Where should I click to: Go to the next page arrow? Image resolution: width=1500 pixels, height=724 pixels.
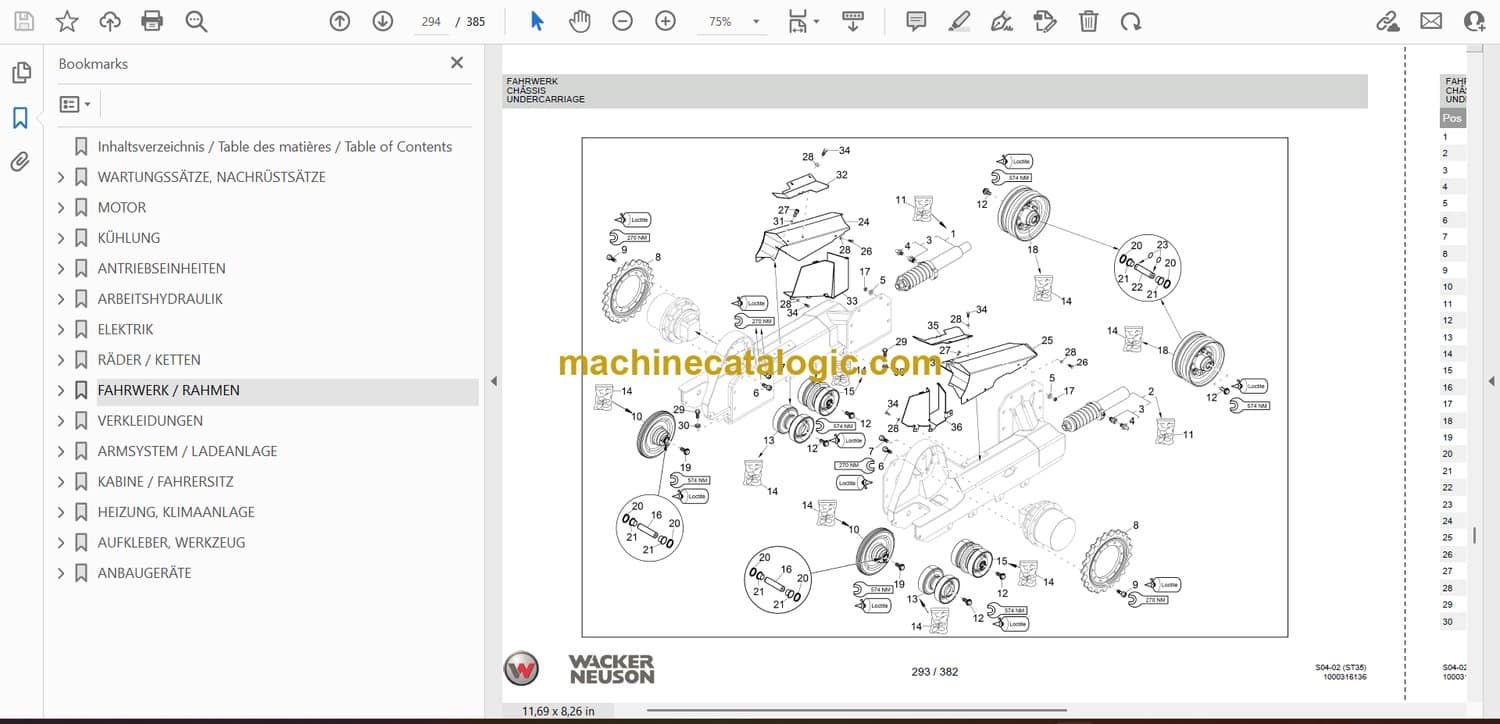(x=383, y=21)
